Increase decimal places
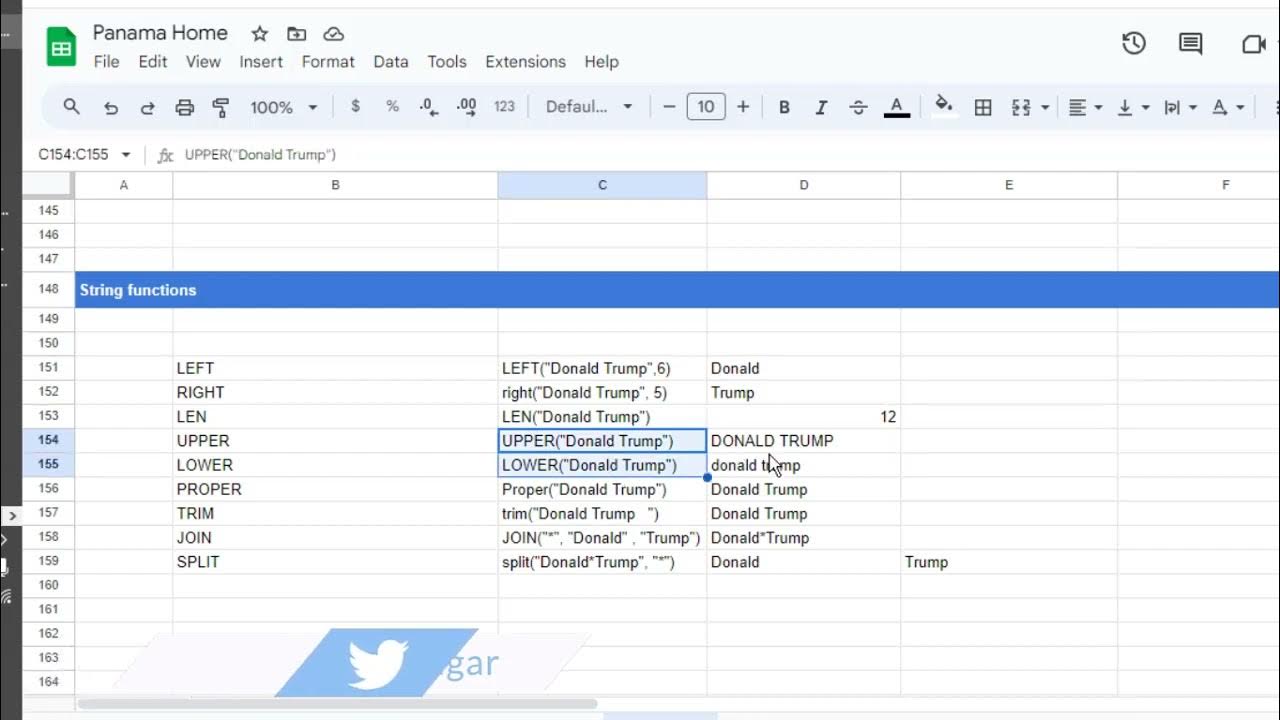This screenshot has height=720, width=1280. coord(466,107)
